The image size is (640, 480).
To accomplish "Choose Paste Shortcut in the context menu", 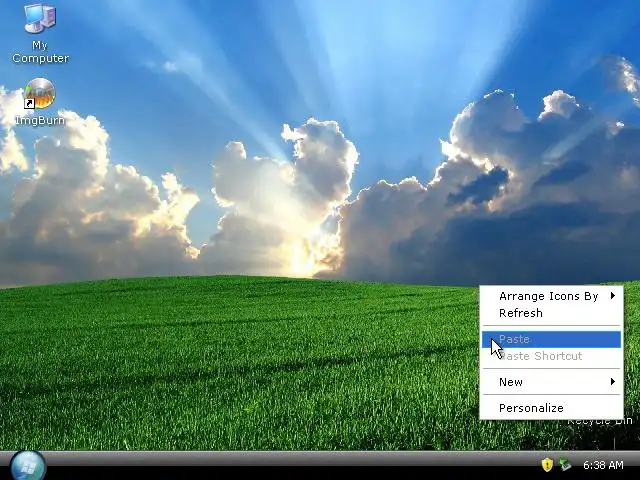I will pyautogui.click(x=551, y=356).
